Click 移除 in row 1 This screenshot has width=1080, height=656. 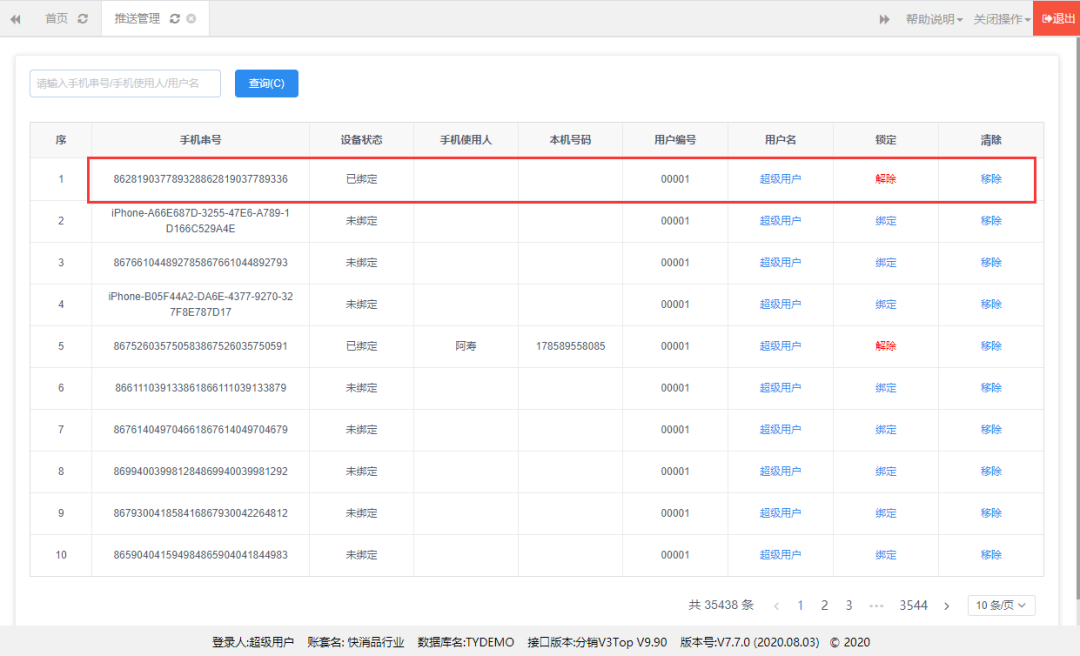point(991,179)
